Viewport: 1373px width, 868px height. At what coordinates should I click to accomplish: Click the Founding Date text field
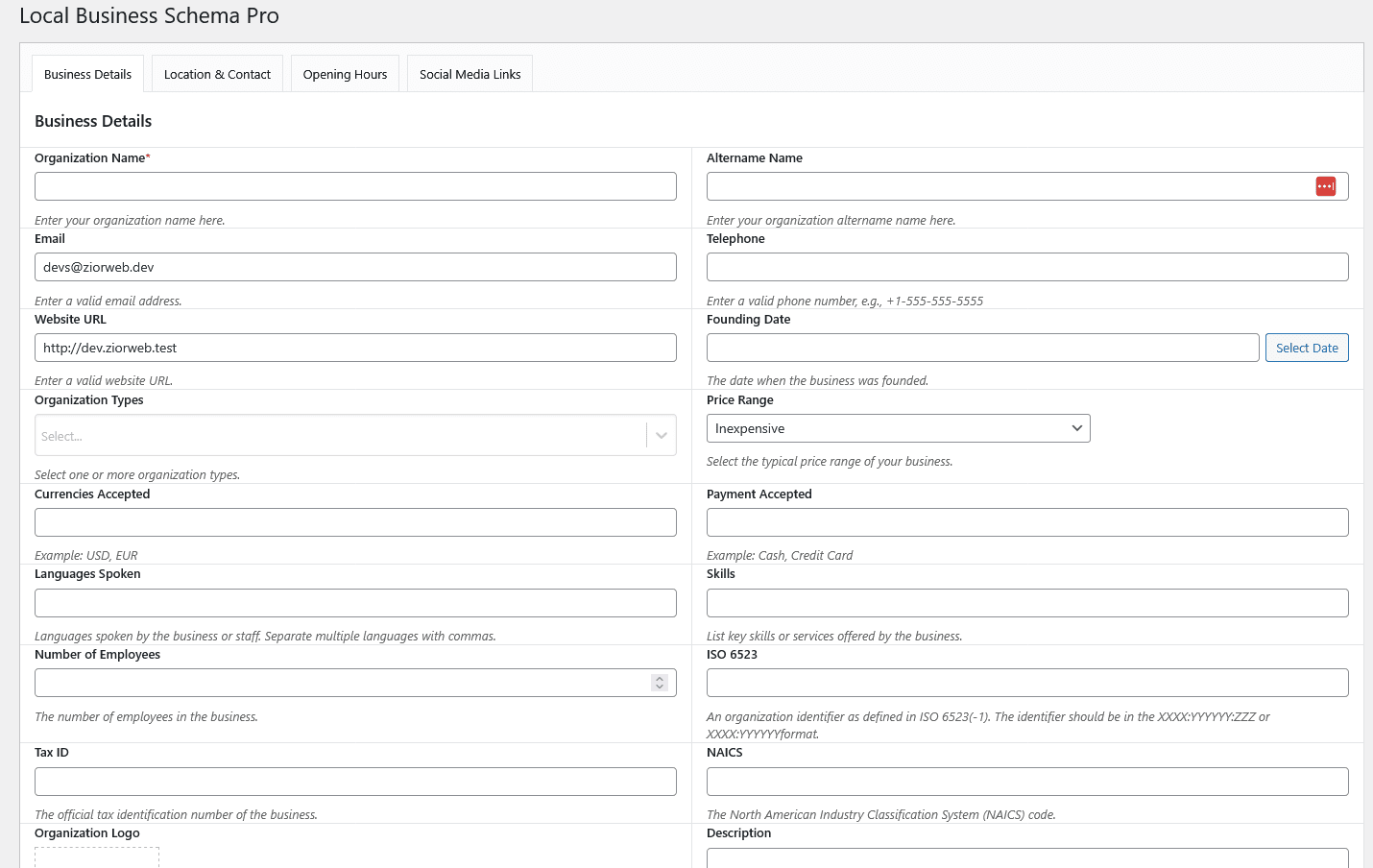(x=982, y=348)
